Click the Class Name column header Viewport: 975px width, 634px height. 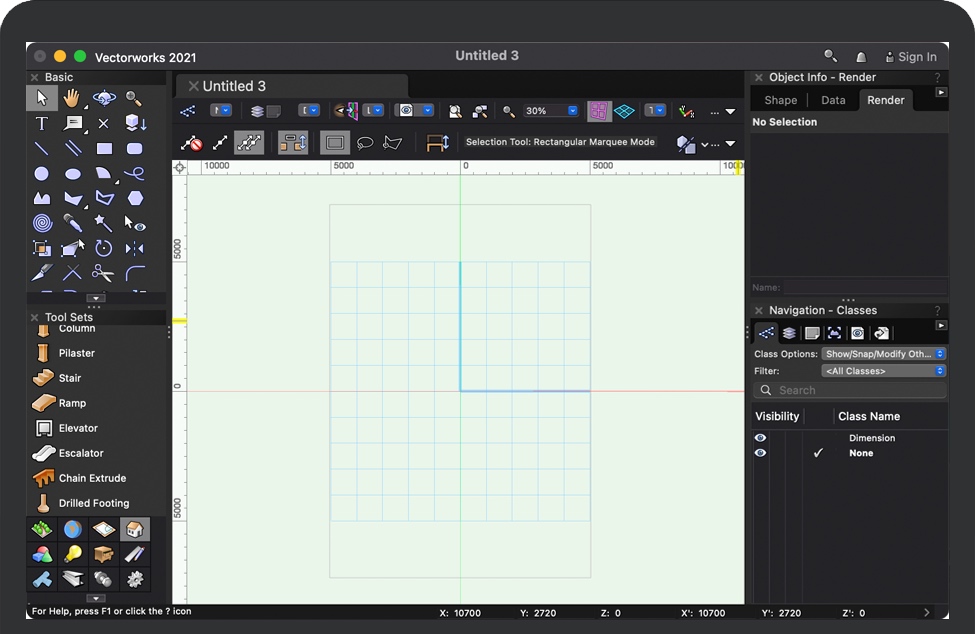868,416
